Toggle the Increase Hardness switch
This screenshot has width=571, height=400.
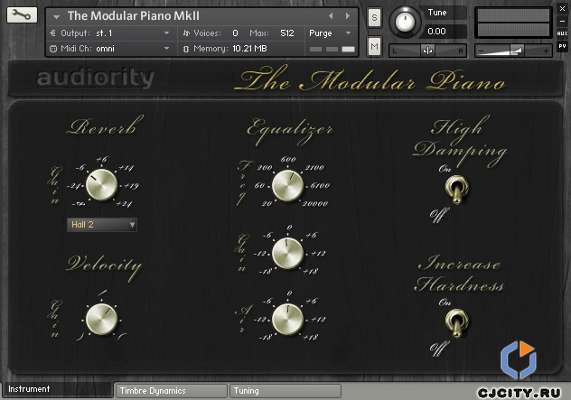455,322
